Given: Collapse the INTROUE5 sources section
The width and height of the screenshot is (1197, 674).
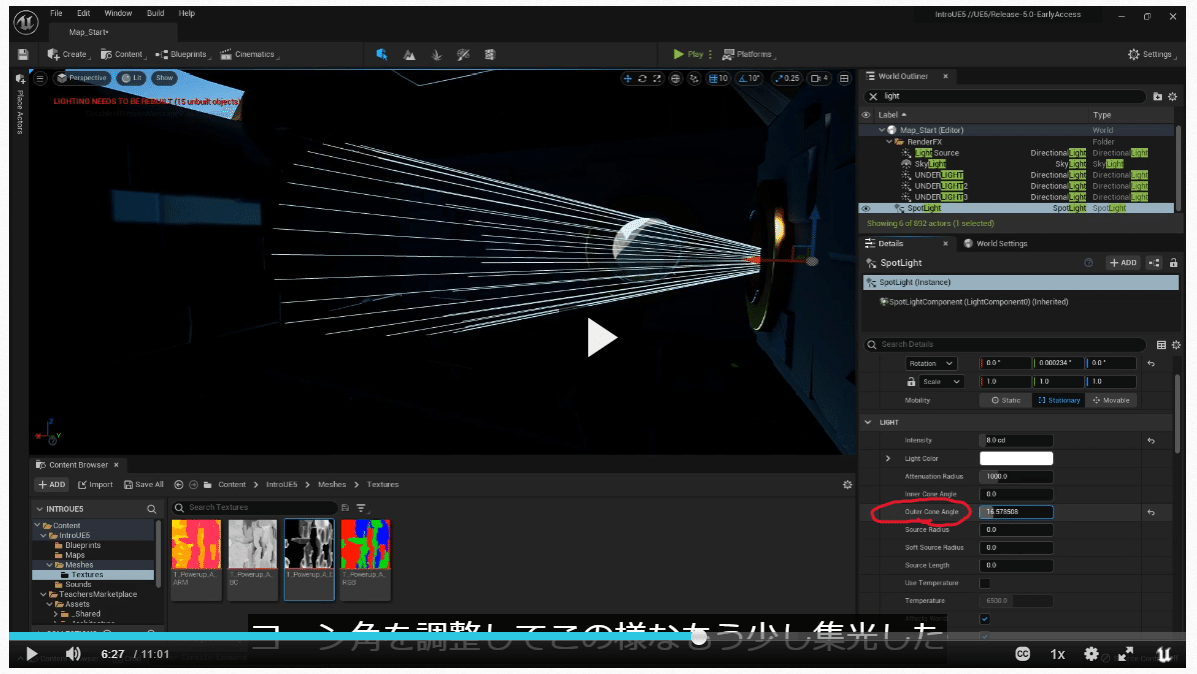Looking at the screenshot, I should (40, 509).
